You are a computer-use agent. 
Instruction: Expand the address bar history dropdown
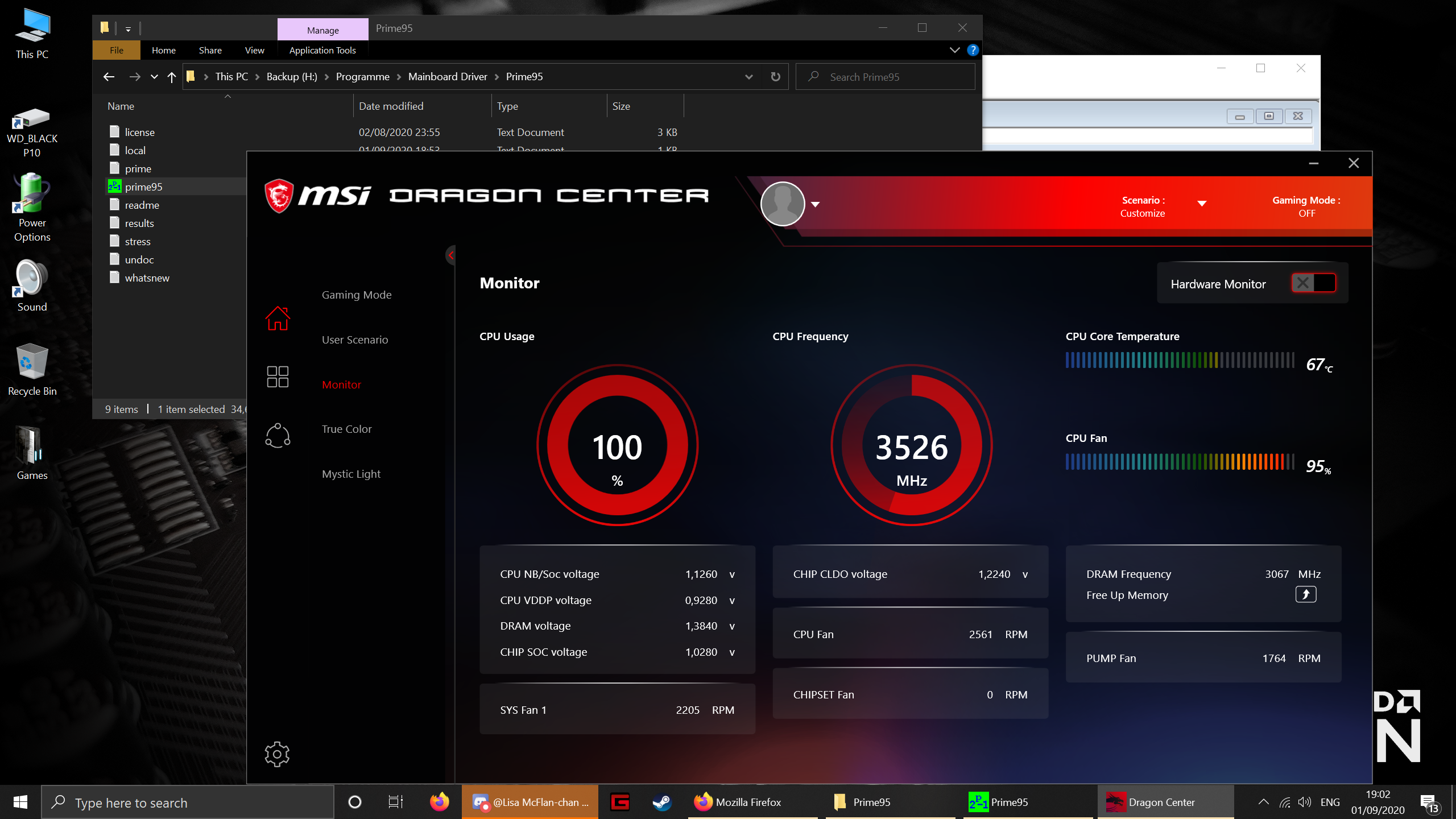pyautogui.click(x=748, y=77)
